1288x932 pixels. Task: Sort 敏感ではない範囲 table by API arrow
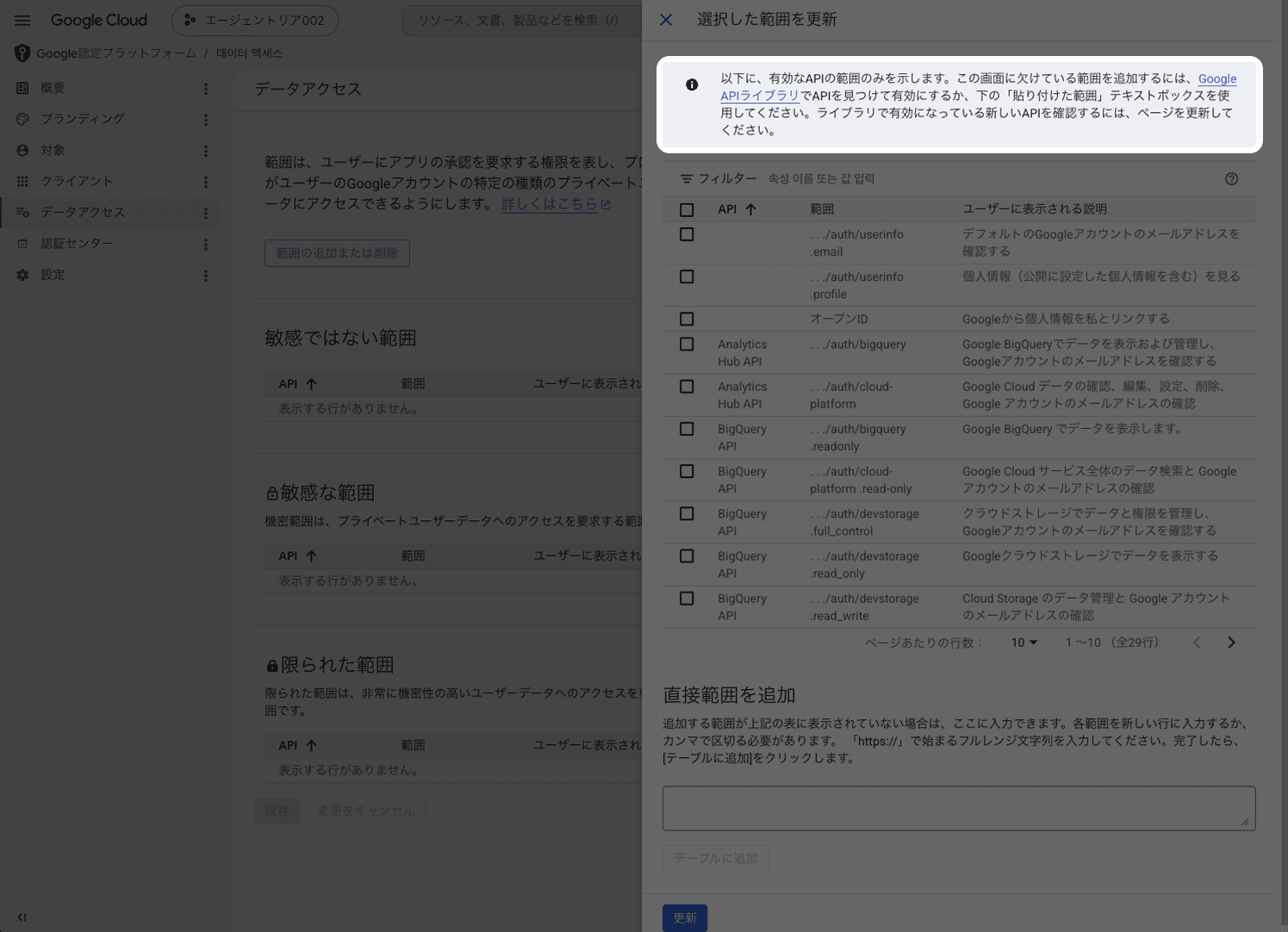point(311,384)
